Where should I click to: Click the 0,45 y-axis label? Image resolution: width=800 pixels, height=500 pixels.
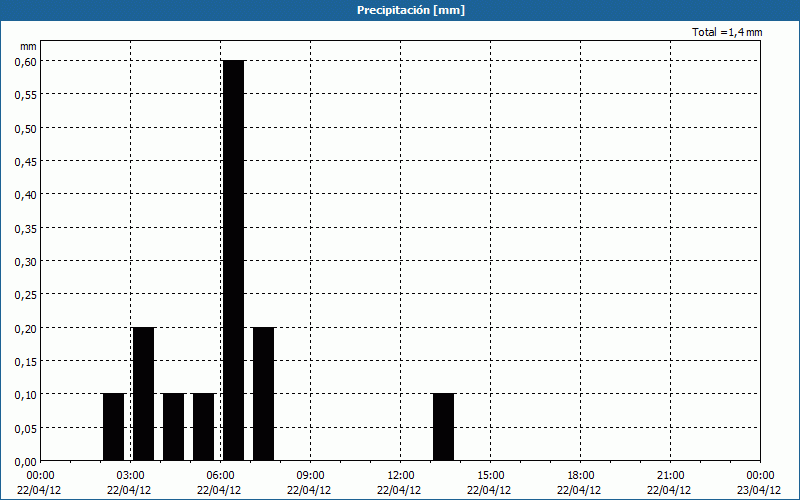(x=26, y=161)
